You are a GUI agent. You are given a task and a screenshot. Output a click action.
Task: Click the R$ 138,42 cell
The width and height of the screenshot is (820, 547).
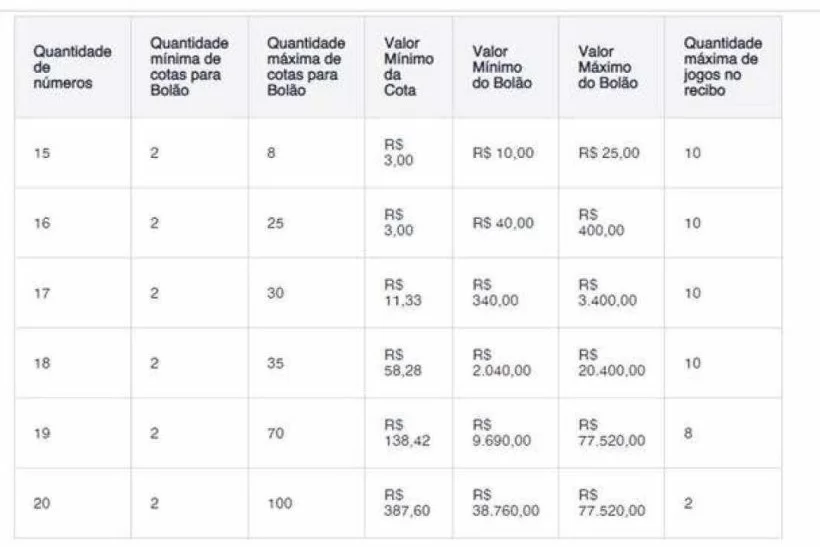pyautogui.click(x=408, y=433)
